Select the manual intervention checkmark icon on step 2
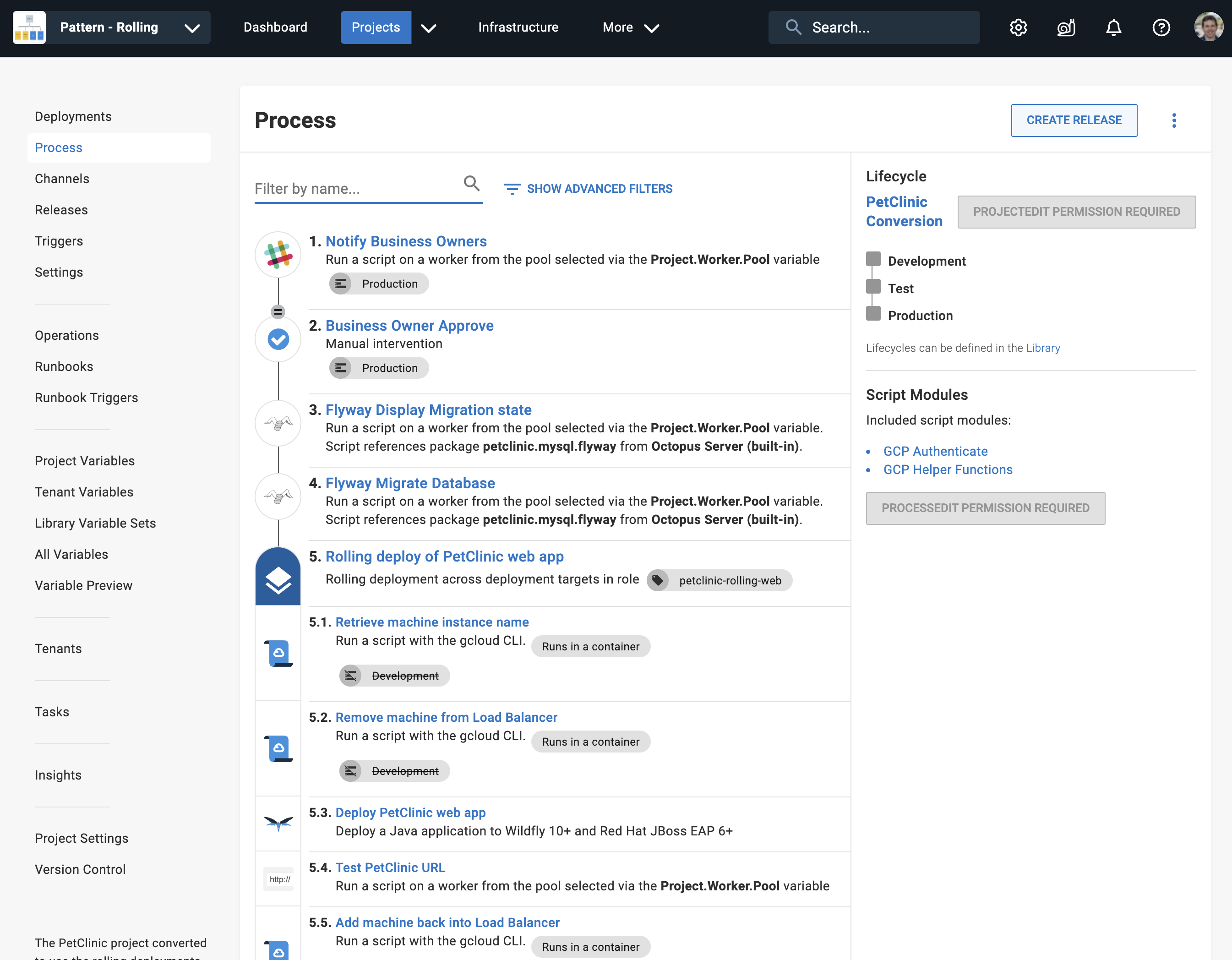1232x960 pixels. (278, 339)
